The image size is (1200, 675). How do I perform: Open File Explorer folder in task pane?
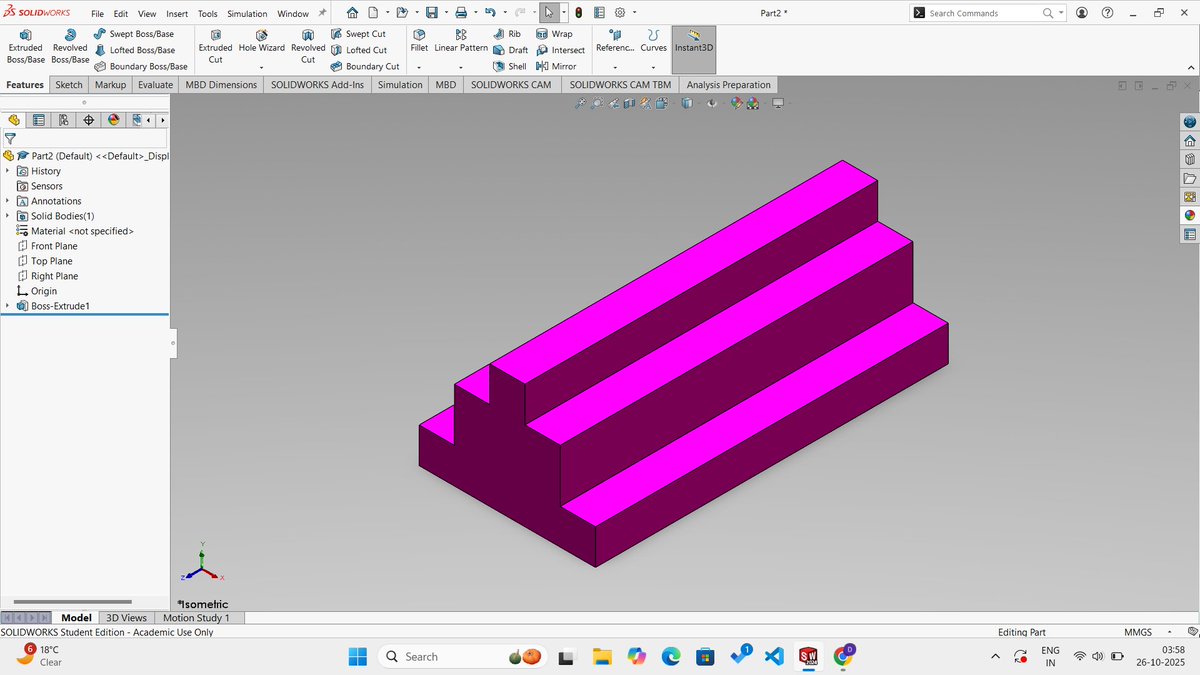coord(1189,178)
